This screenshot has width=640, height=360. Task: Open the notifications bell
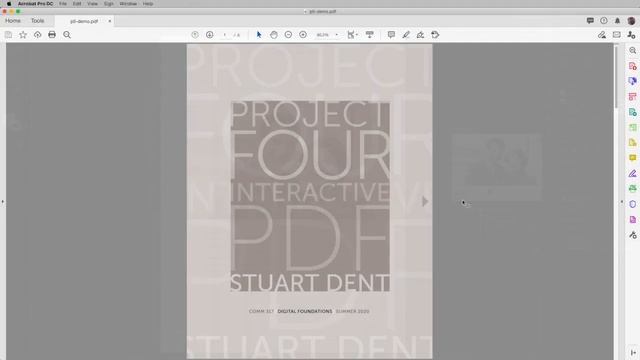(618, 20)
